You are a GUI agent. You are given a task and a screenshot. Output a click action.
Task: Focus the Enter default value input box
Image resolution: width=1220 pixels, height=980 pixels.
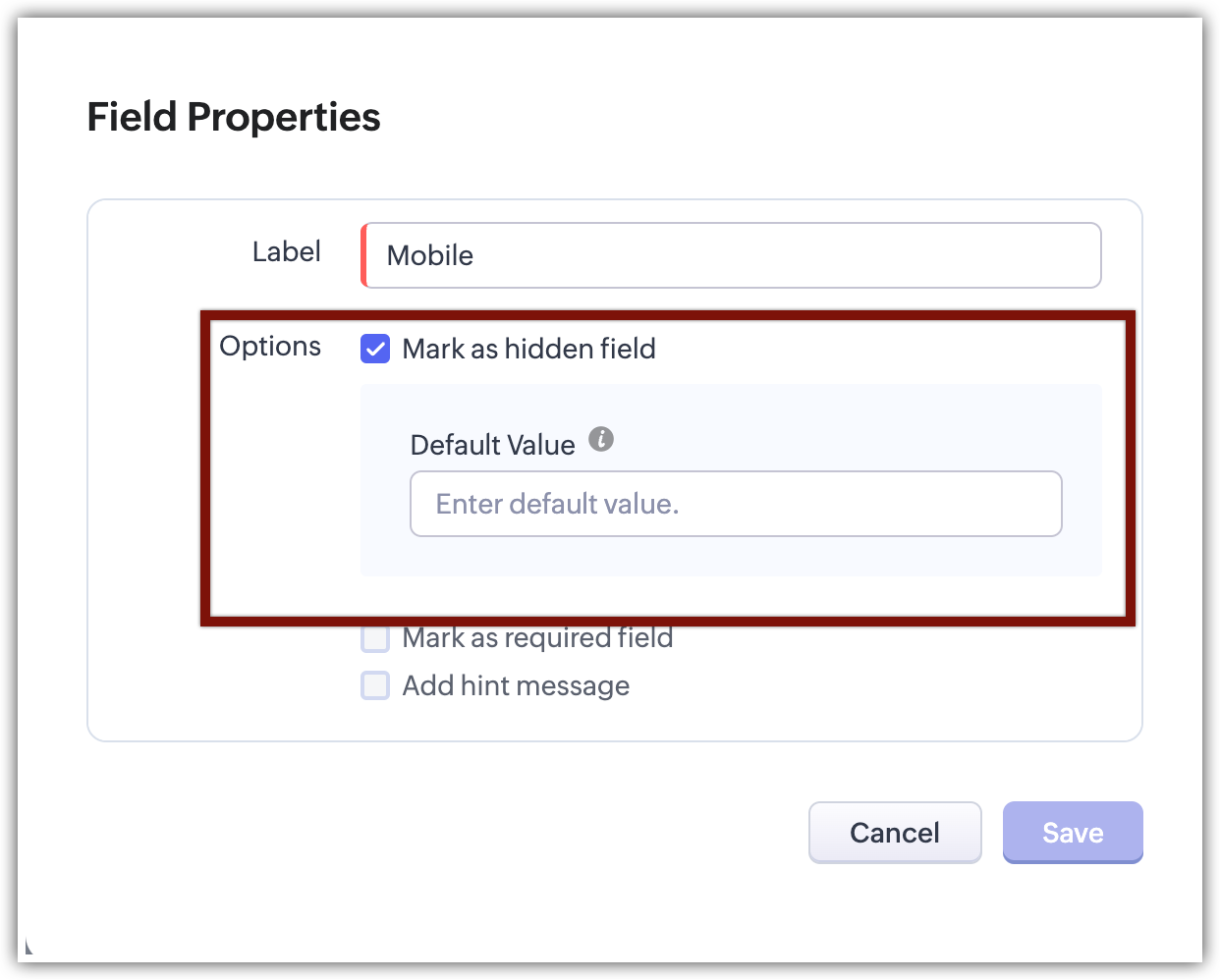point(736,504)
